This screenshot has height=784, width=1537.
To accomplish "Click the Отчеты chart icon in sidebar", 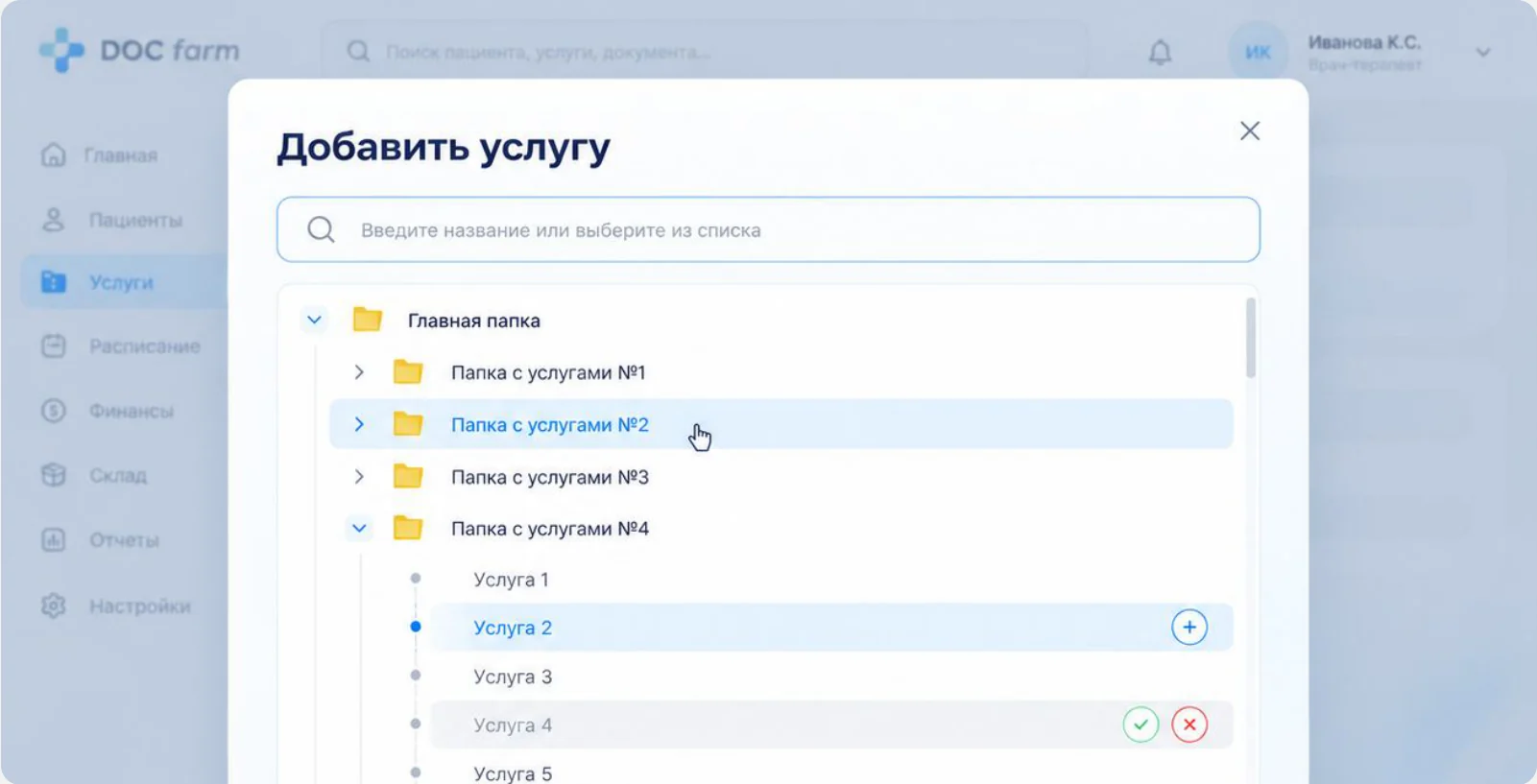I will coord(54,539).
